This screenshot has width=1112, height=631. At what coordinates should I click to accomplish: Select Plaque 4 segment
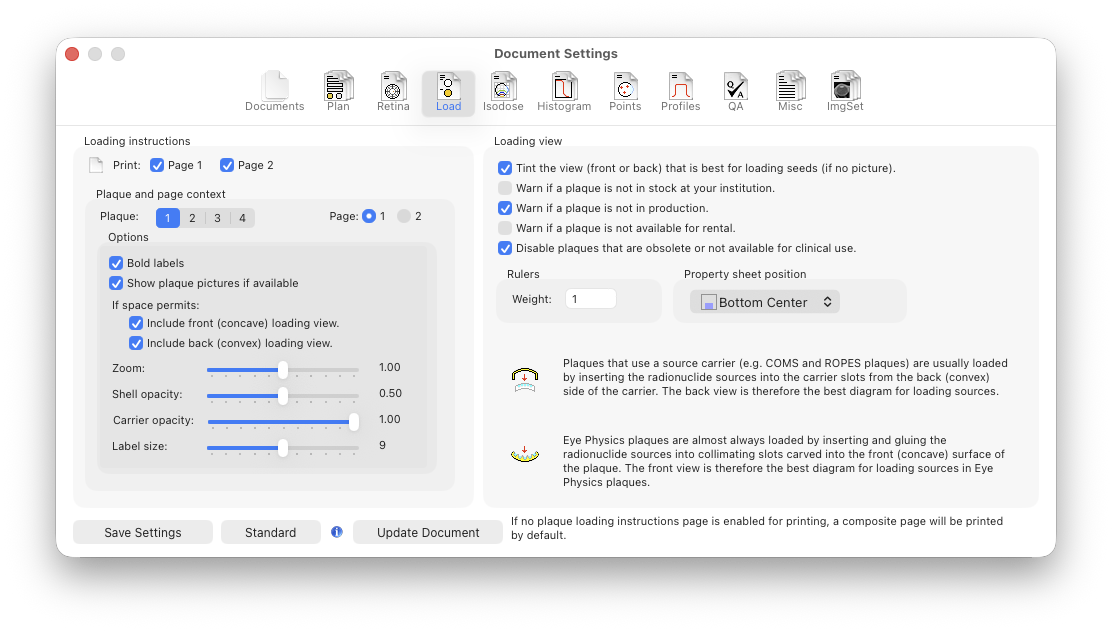coord(242,218)
